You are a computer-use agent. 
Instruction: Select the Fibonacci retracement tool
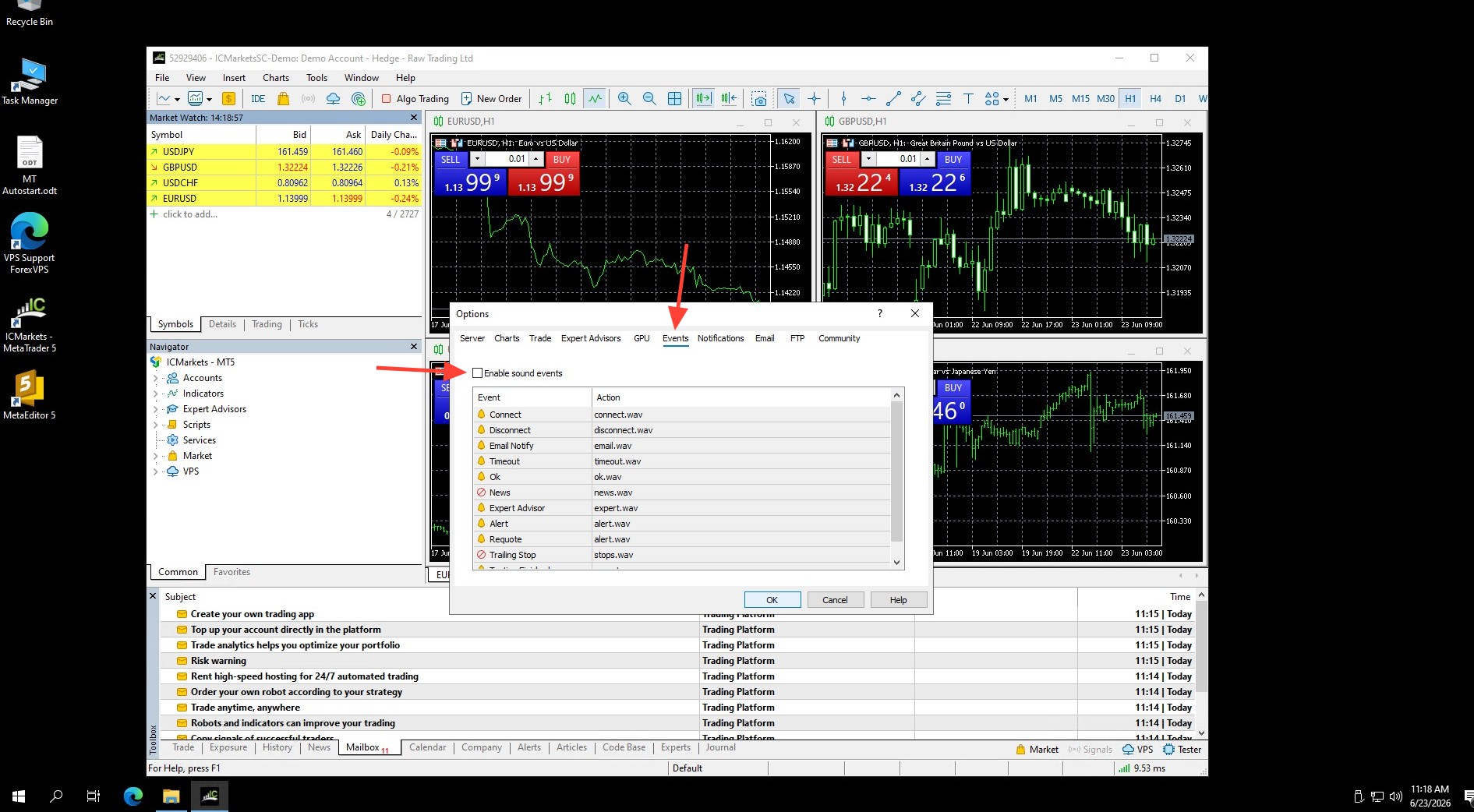coord(943,99)
